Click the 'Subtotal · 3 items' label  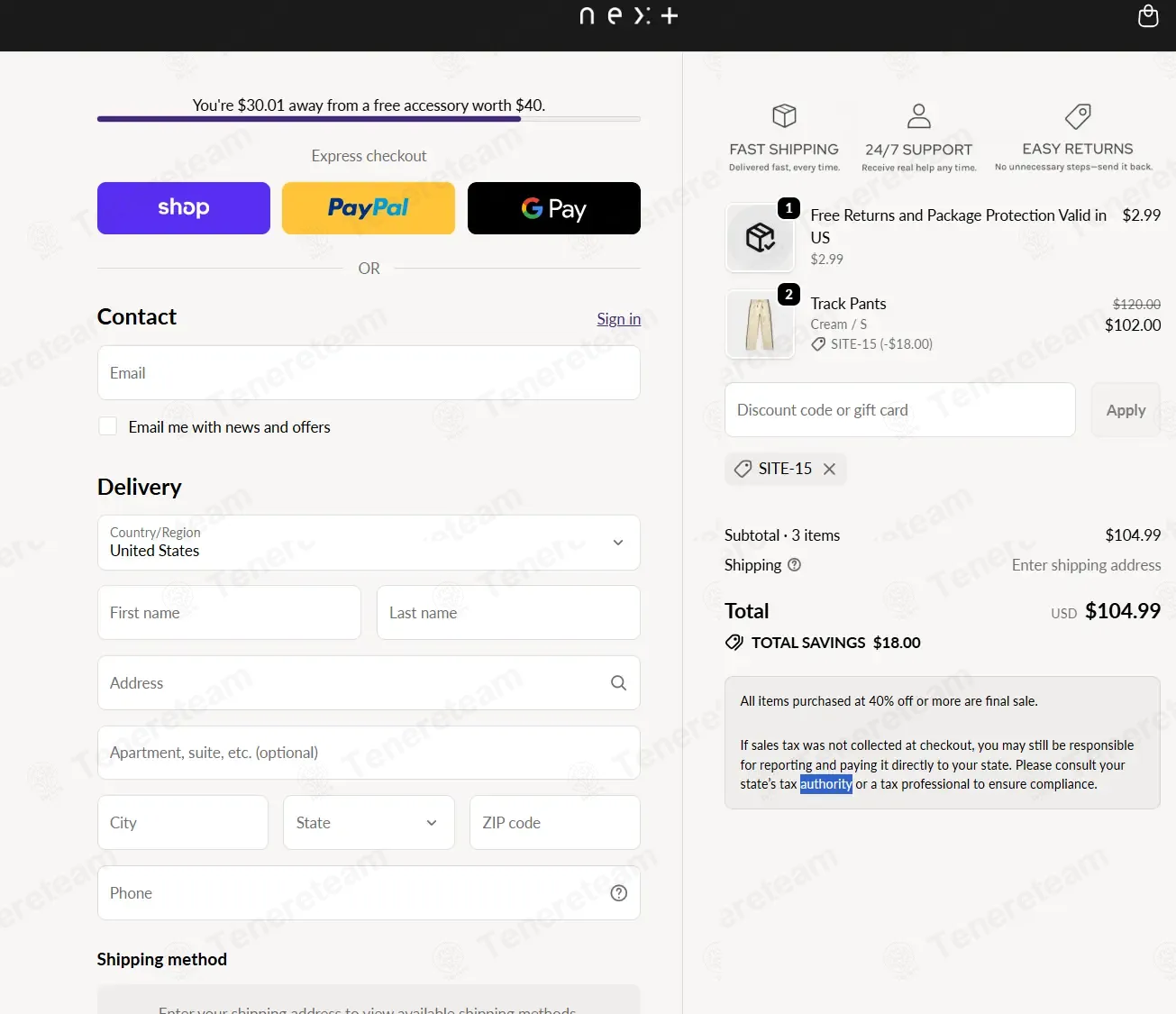[x=782, y=535]
